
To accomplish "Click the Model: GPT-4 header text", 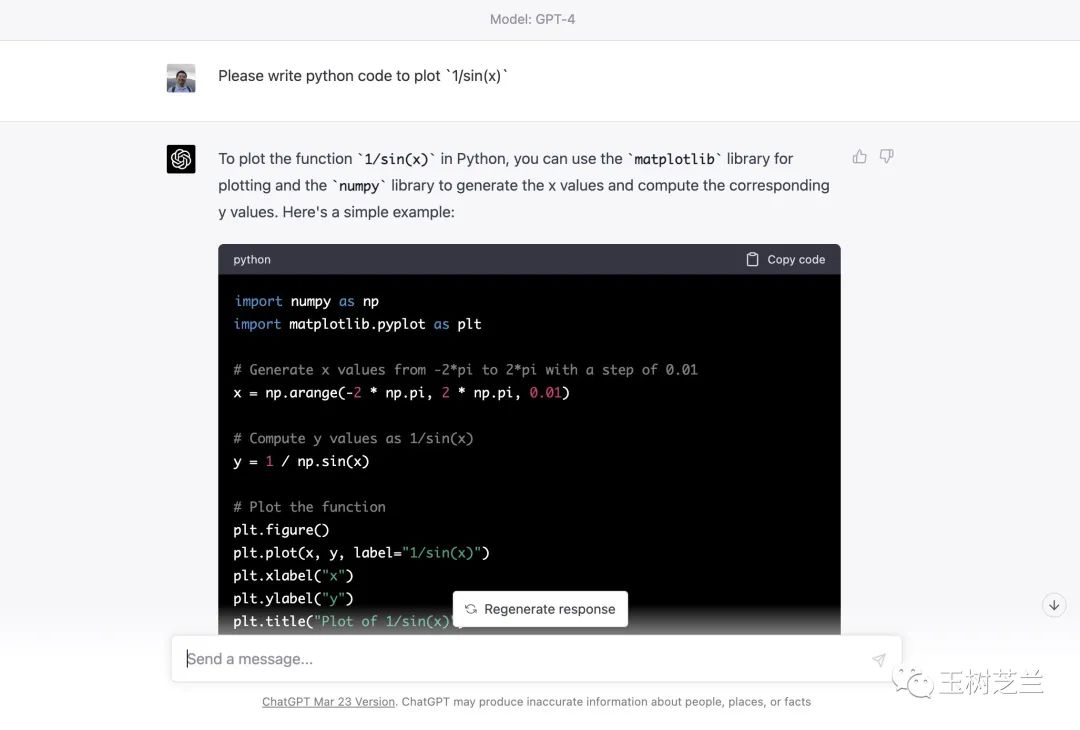I will click(x=532, y=19).
